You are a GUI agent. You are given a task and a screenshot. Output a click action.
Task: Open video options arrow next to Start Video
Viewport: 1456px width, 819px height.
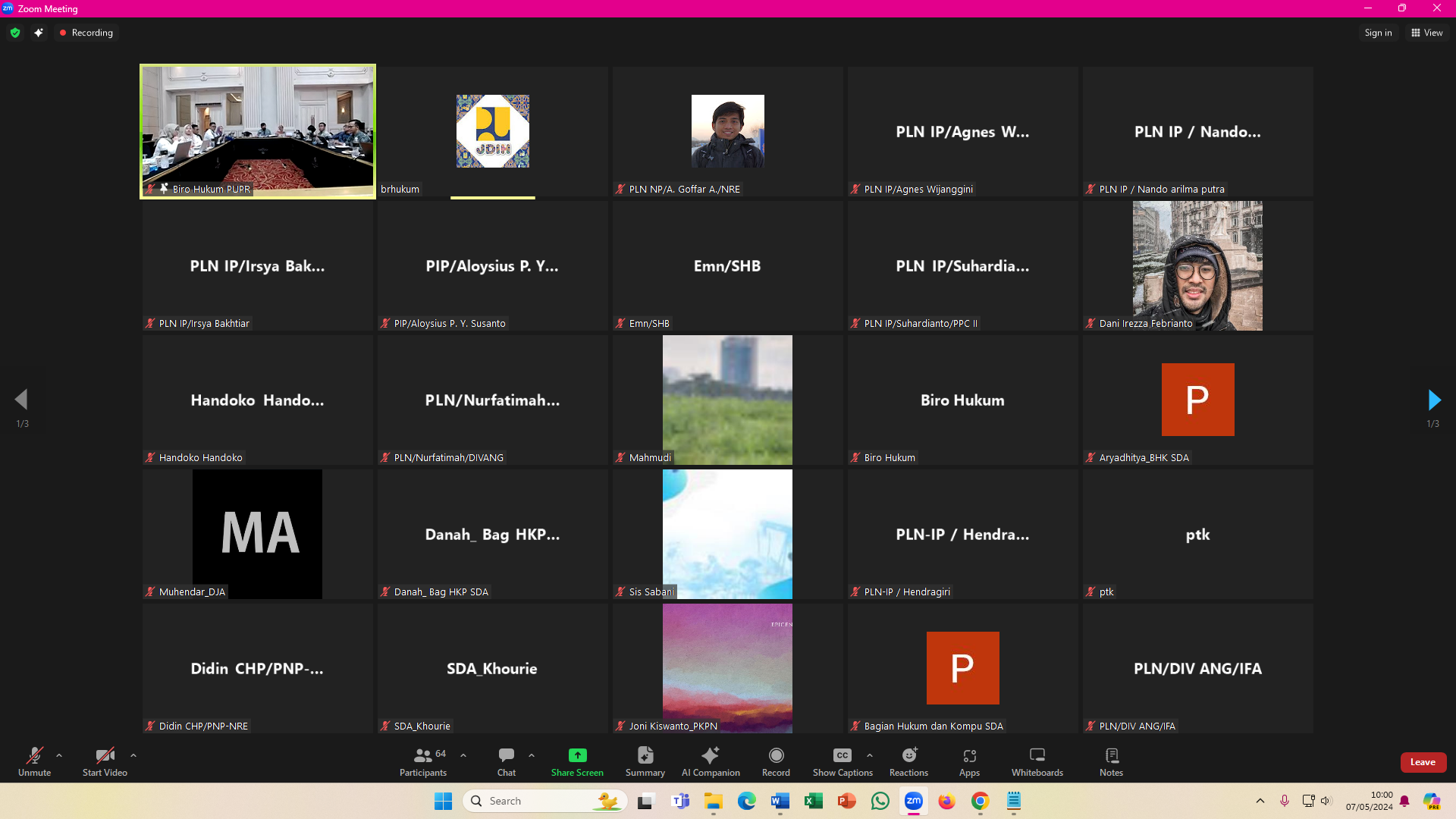pyautogui.click(x=133, y=755)
